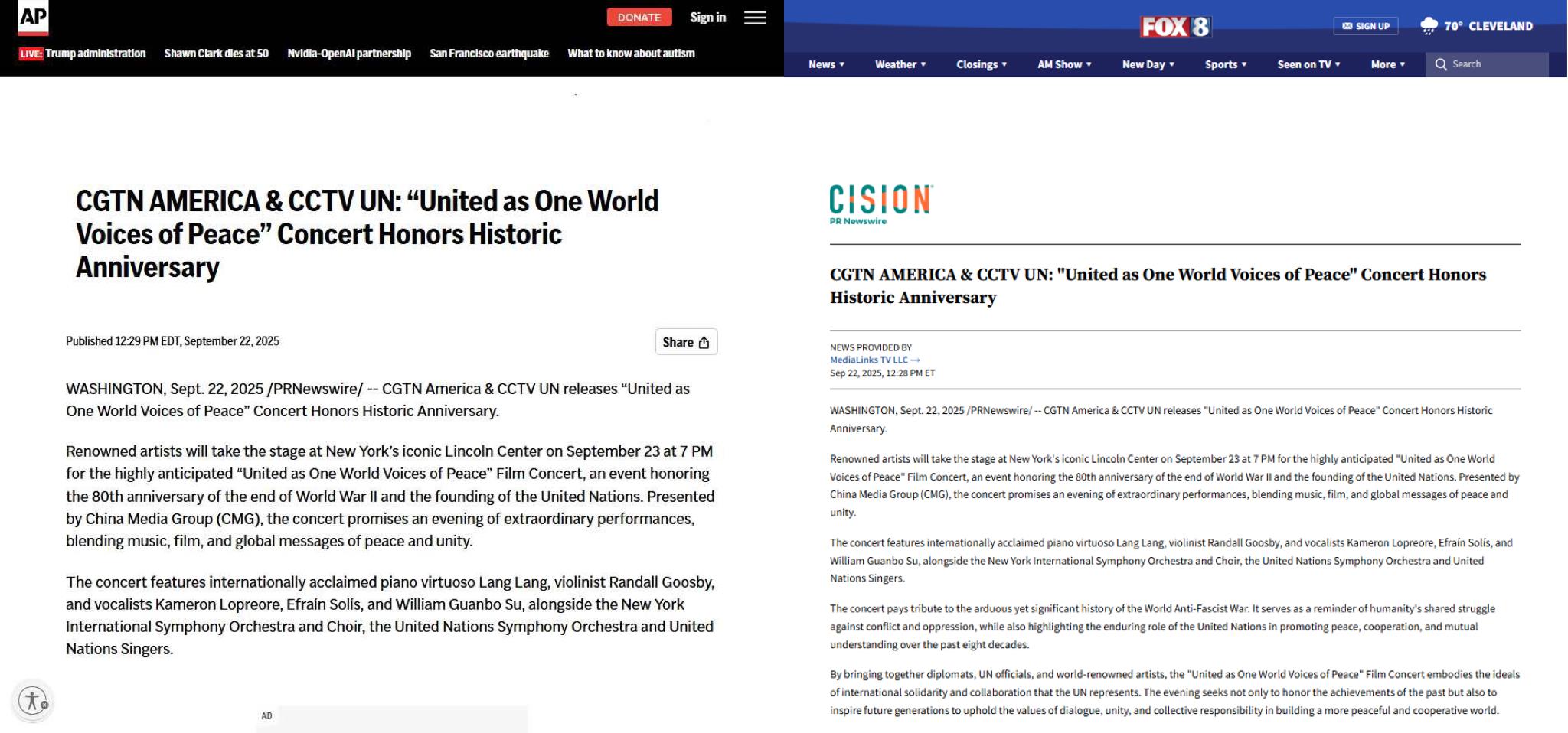Click the Cision PR Newswire logo
The height and width of the screenshot is (733, 1568).
tap(880, 204)
